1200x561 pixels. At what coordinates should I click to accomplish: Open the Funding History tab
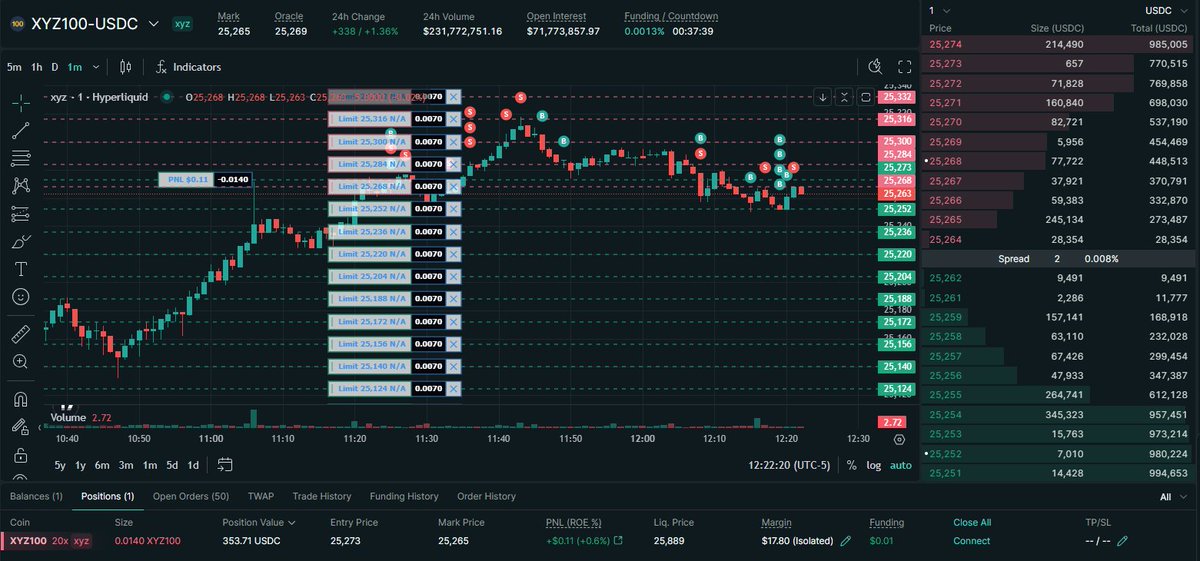click(x=404, y=496)
